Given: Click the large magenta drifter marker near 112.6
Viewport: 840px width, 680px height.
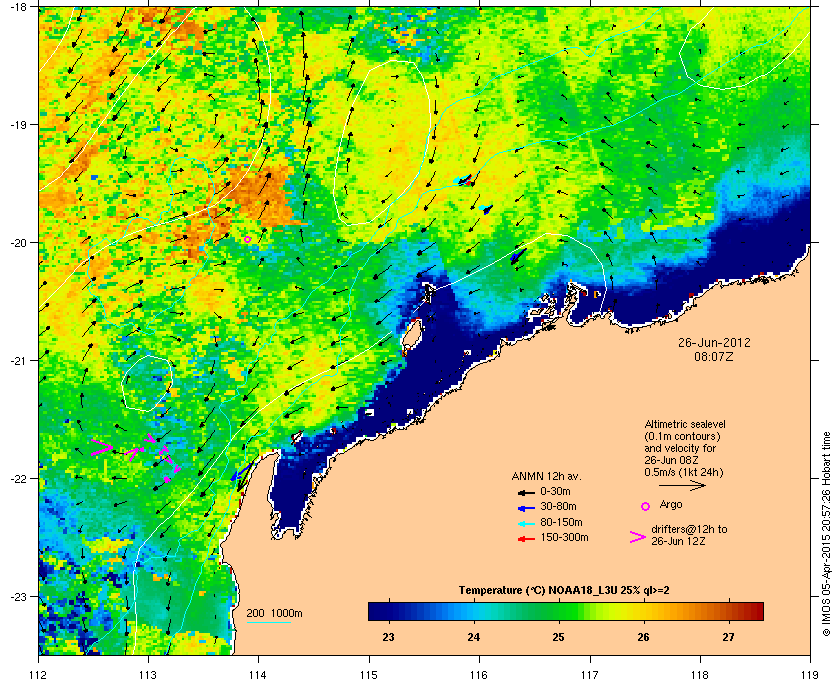Looking at the screenshot, I should point(102,447).
